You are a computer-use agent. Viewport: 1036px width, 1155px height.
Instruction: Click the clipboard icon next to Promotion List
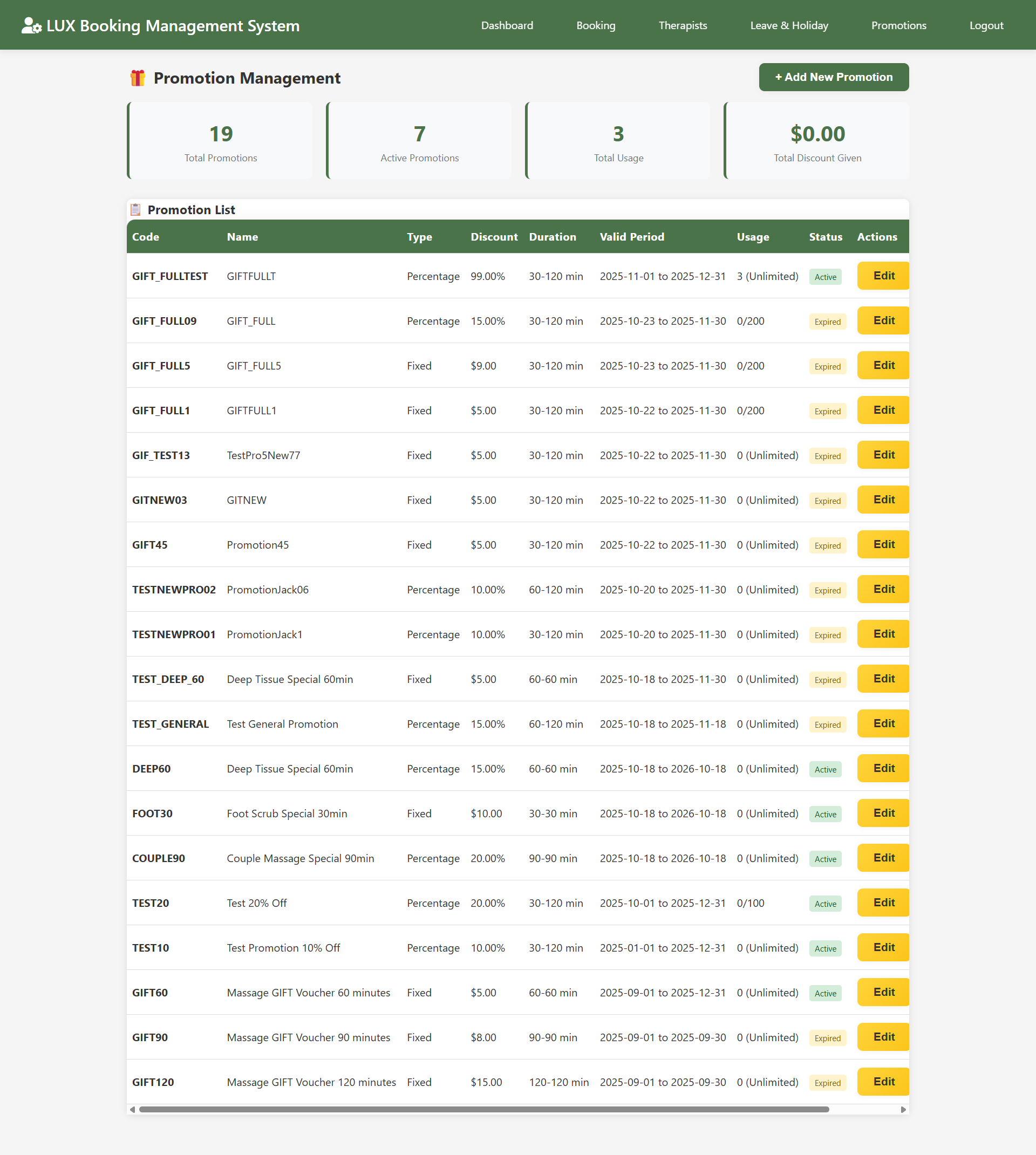[136, 209]
